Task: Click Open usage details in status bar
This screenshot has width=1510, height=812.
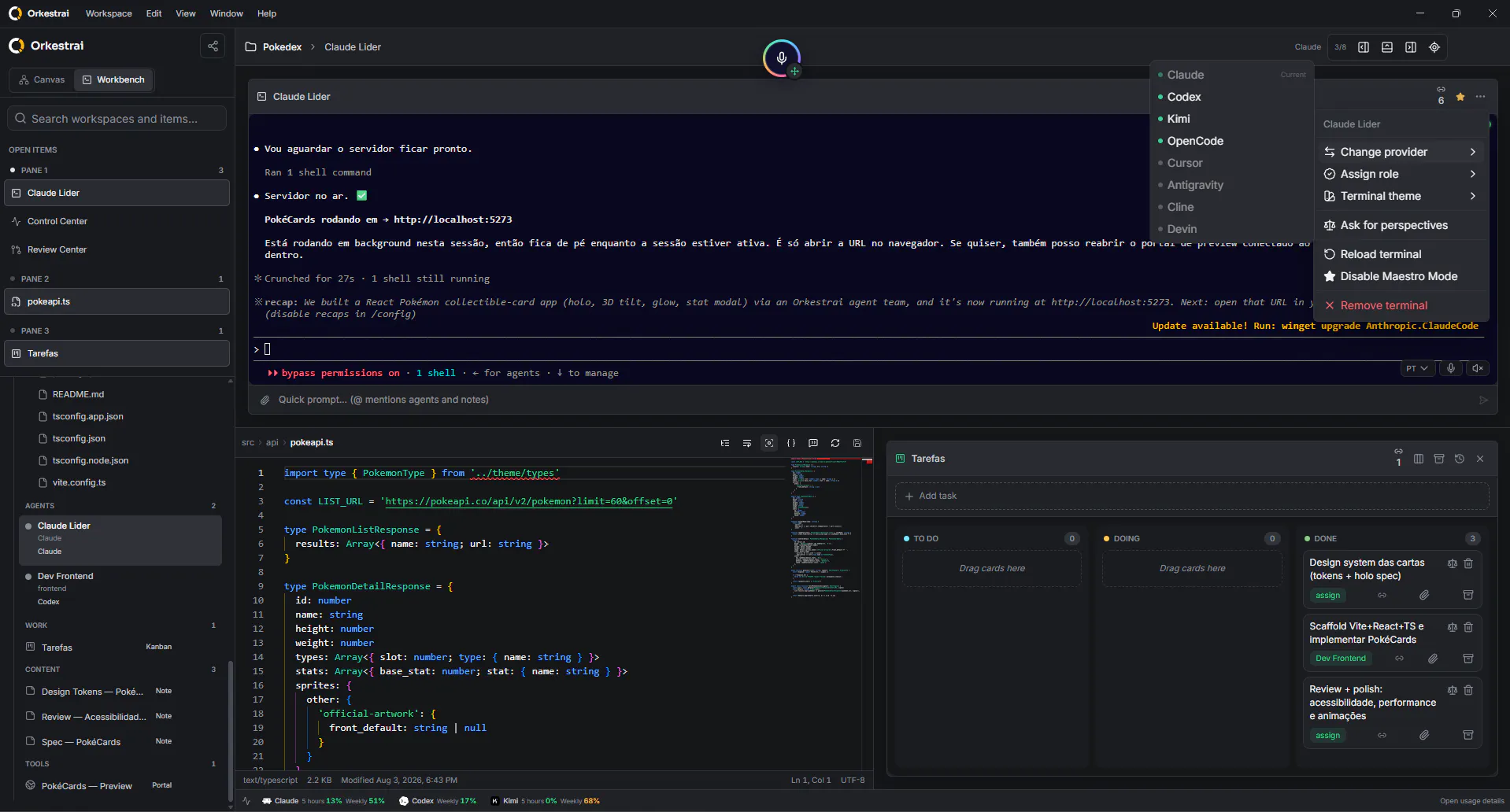Action: (x=1471, y=801)
